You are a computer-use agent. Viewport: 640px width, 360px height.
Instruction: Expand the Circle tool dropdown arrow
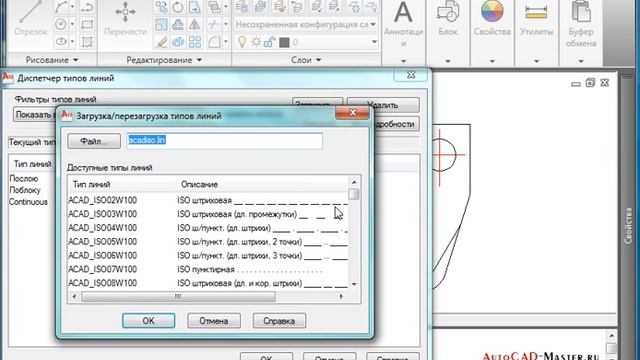(72, 24)
